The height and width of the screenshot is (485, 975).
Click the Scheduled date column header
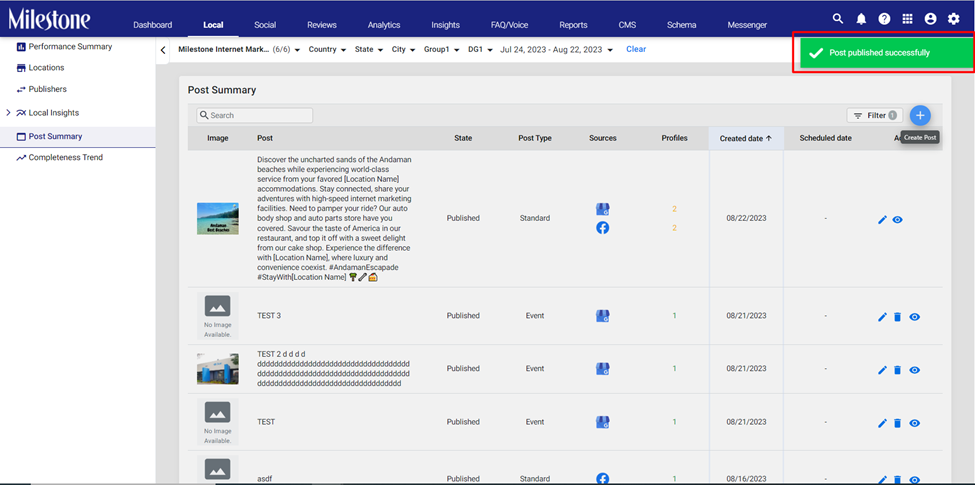pos(825,138)
